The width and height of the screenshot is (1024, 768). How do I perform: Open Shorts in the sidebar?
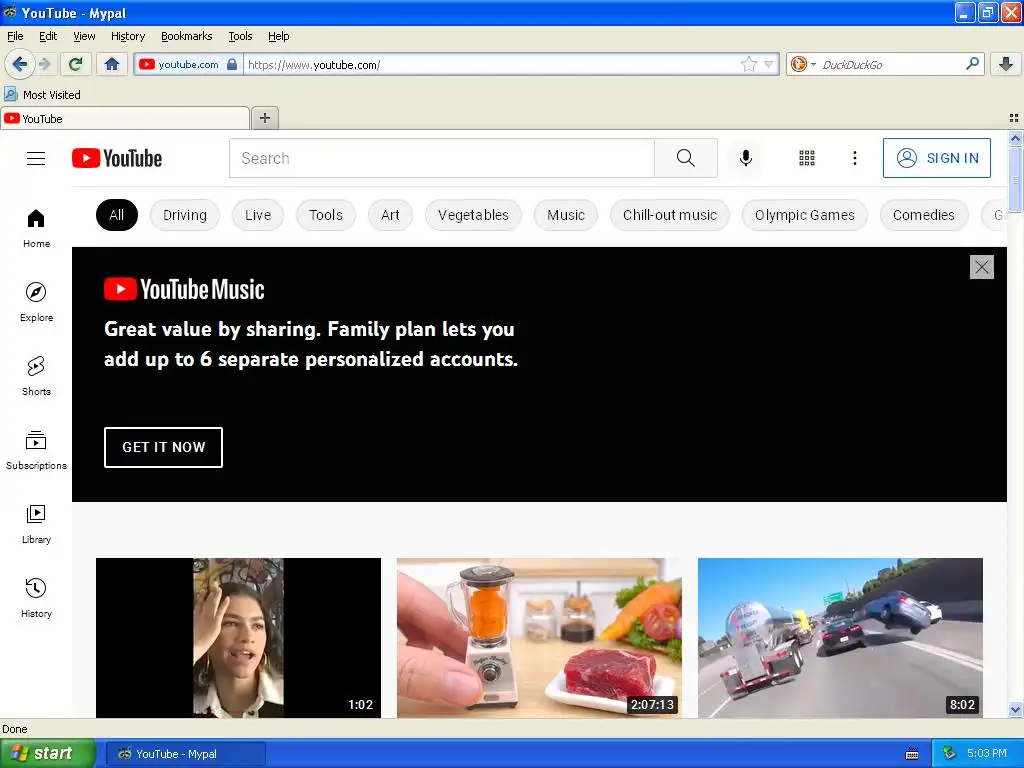click(x=36, y=376)
